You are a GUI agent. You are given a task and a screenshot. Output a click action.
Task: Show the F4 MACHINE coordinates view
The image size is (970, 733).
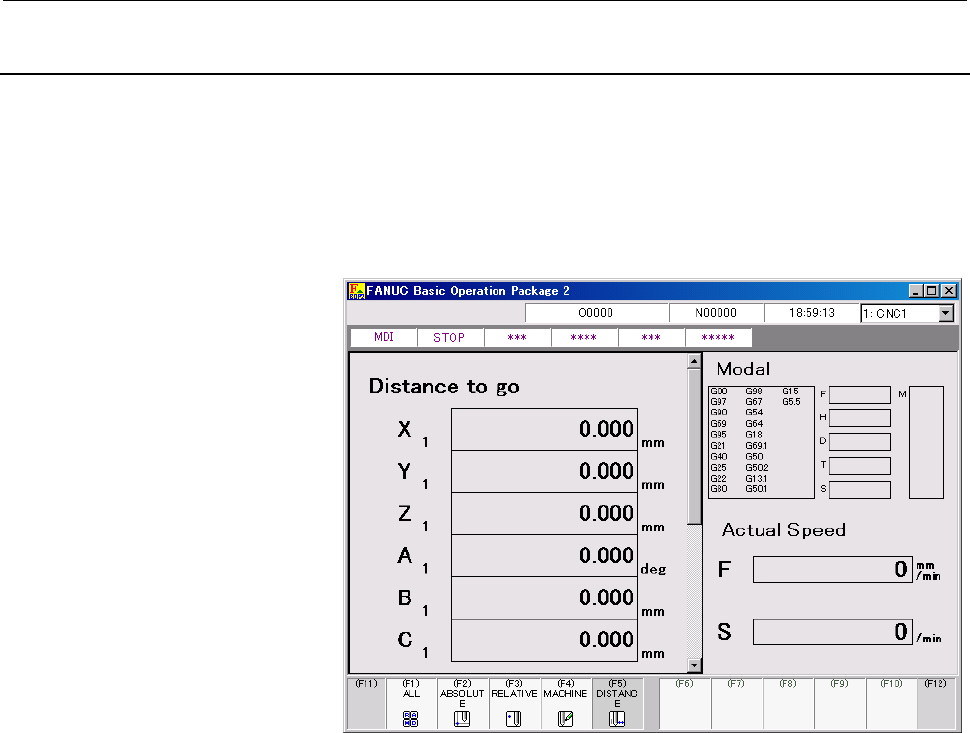tap(566, 704)
